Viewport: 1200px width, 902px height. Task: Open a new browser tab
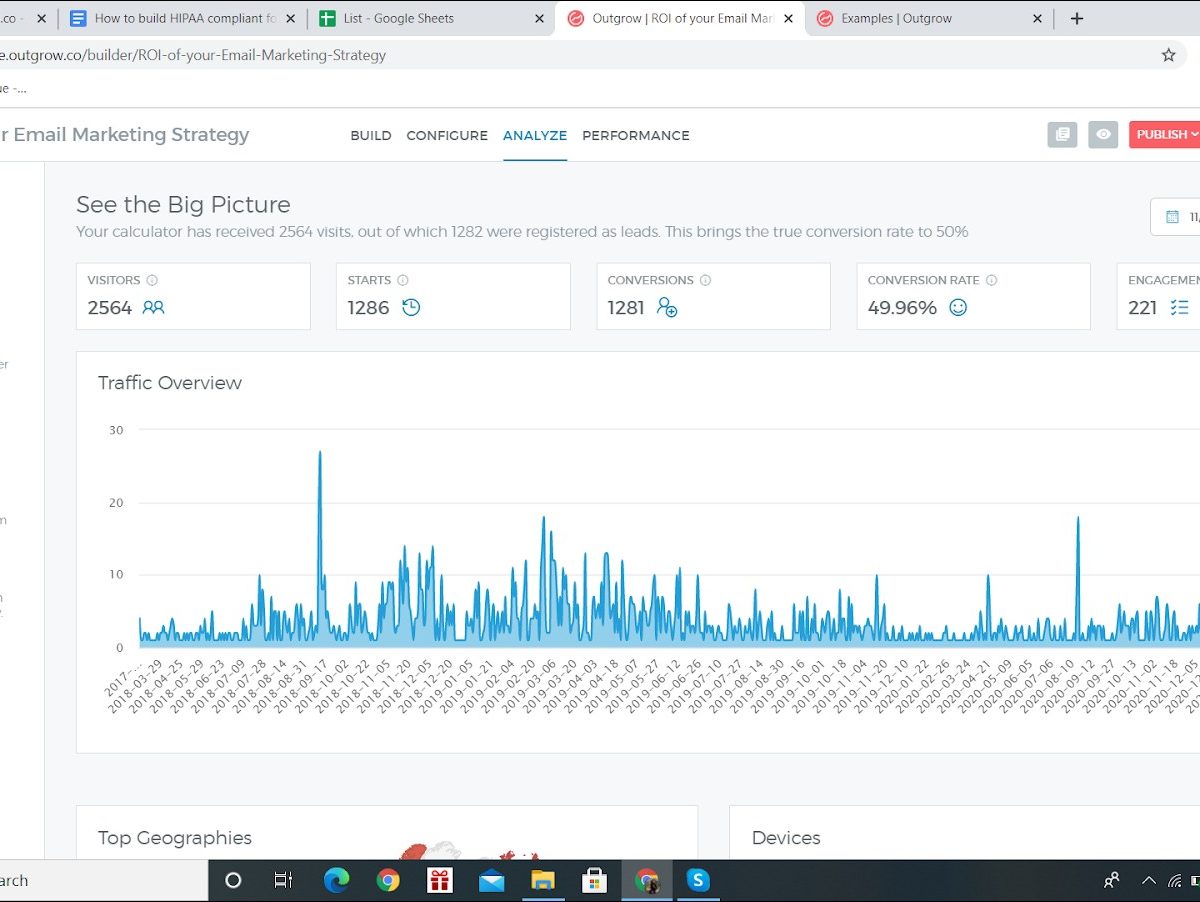click(x=1077, y=18)
